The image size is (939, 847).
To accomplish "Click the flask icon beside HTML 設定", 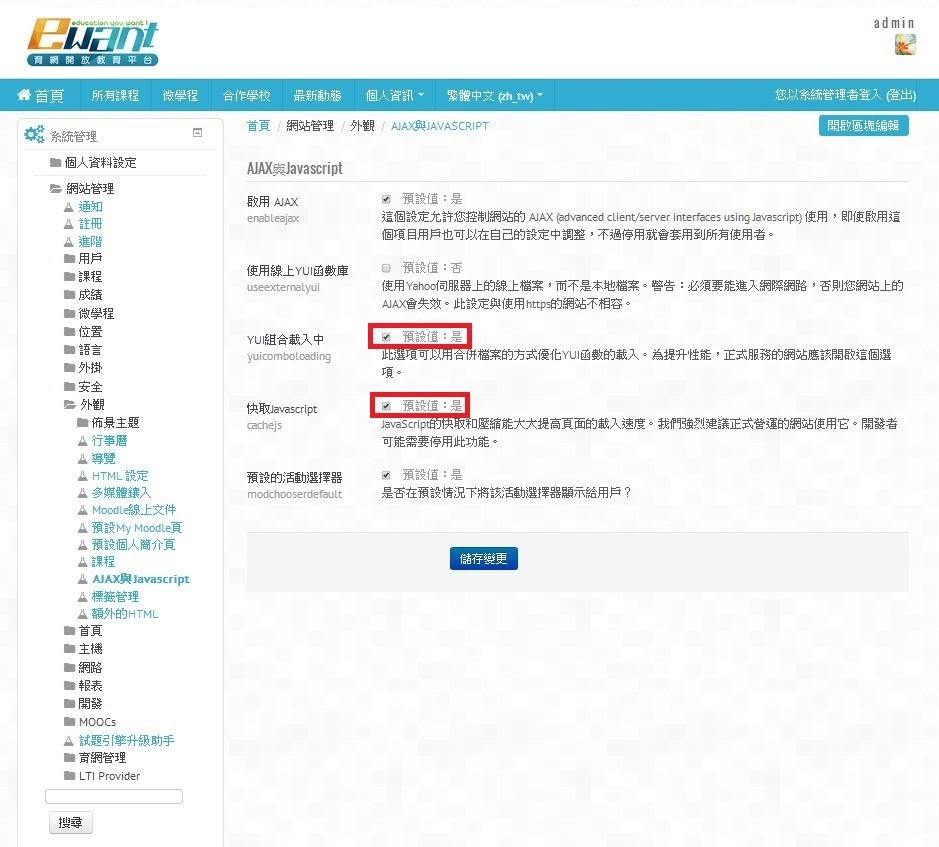I will click(x=83, y=476).
